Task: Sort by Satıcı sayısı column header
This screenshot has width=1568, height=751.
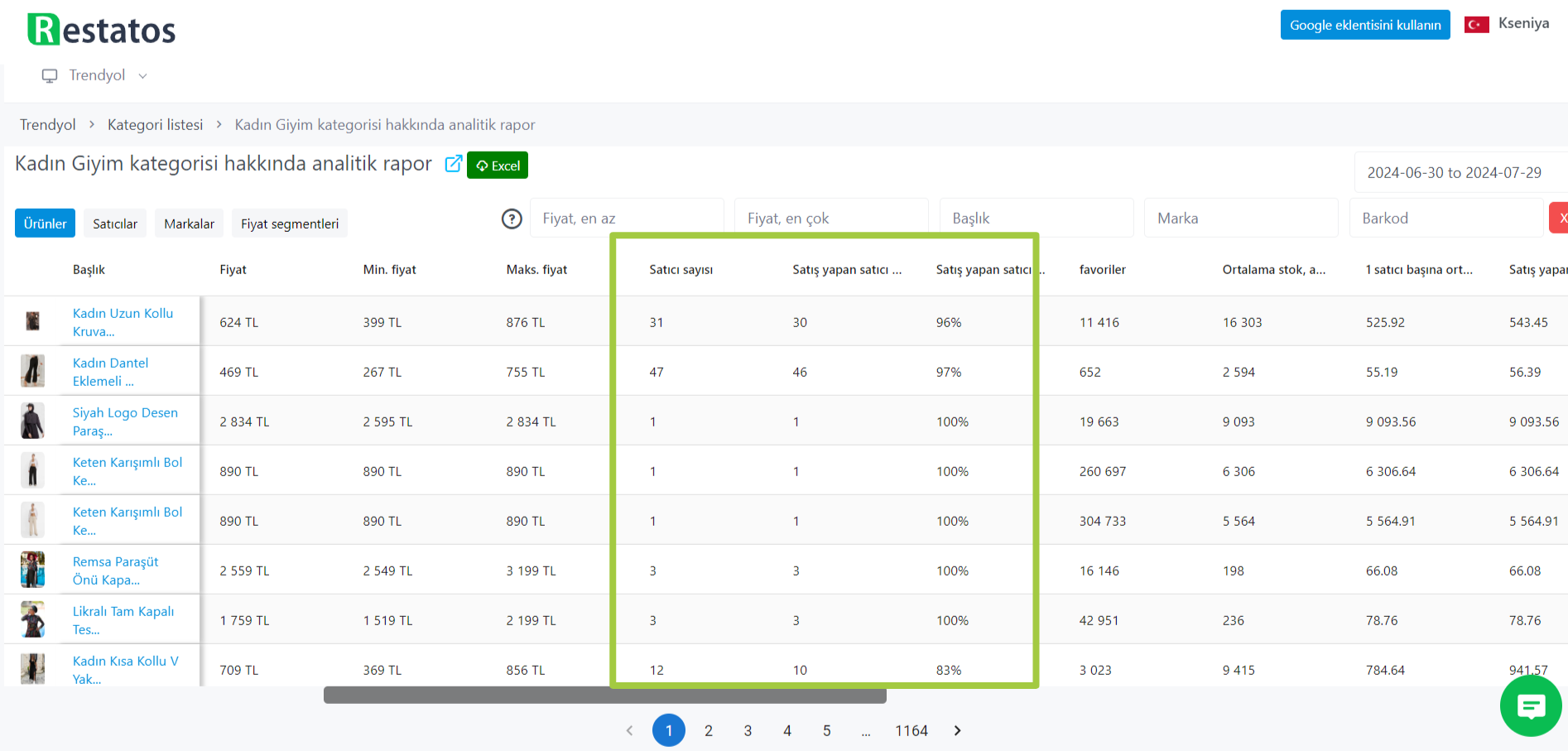Action: point(681,270)
